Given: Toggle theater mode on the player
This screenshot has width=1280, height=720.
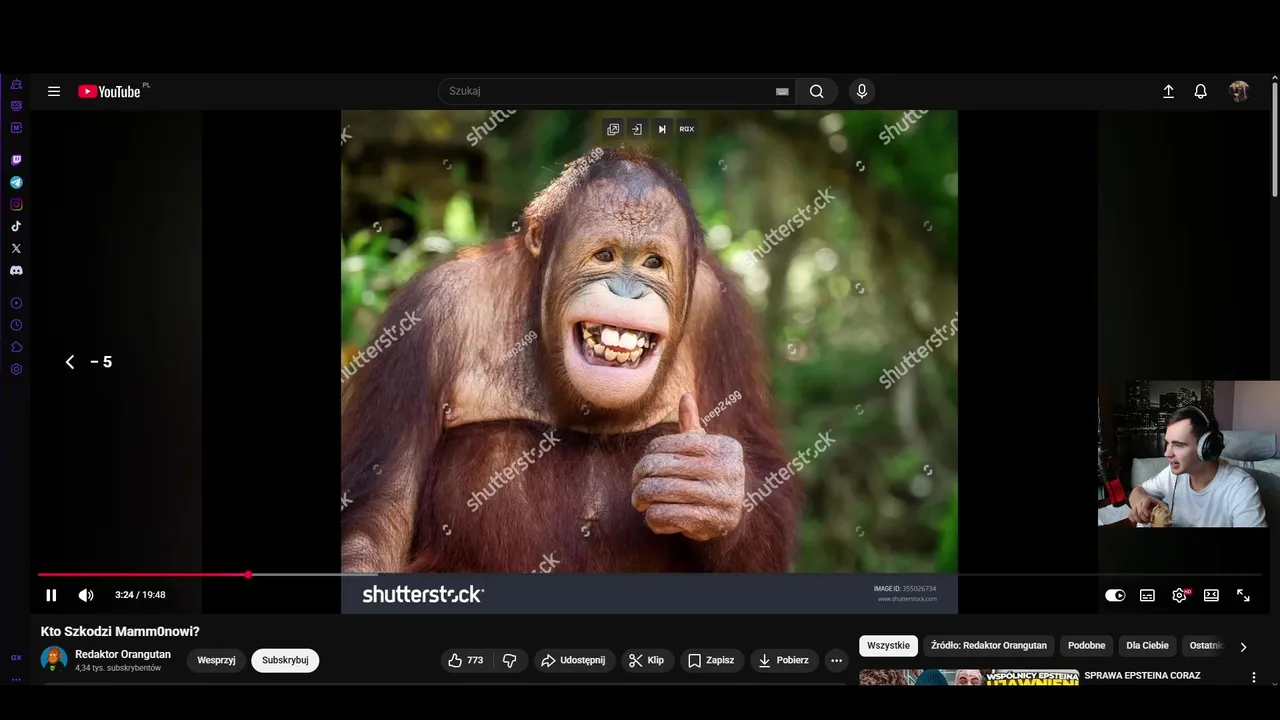Looking at the screenshot, I should click(1211, 595).
